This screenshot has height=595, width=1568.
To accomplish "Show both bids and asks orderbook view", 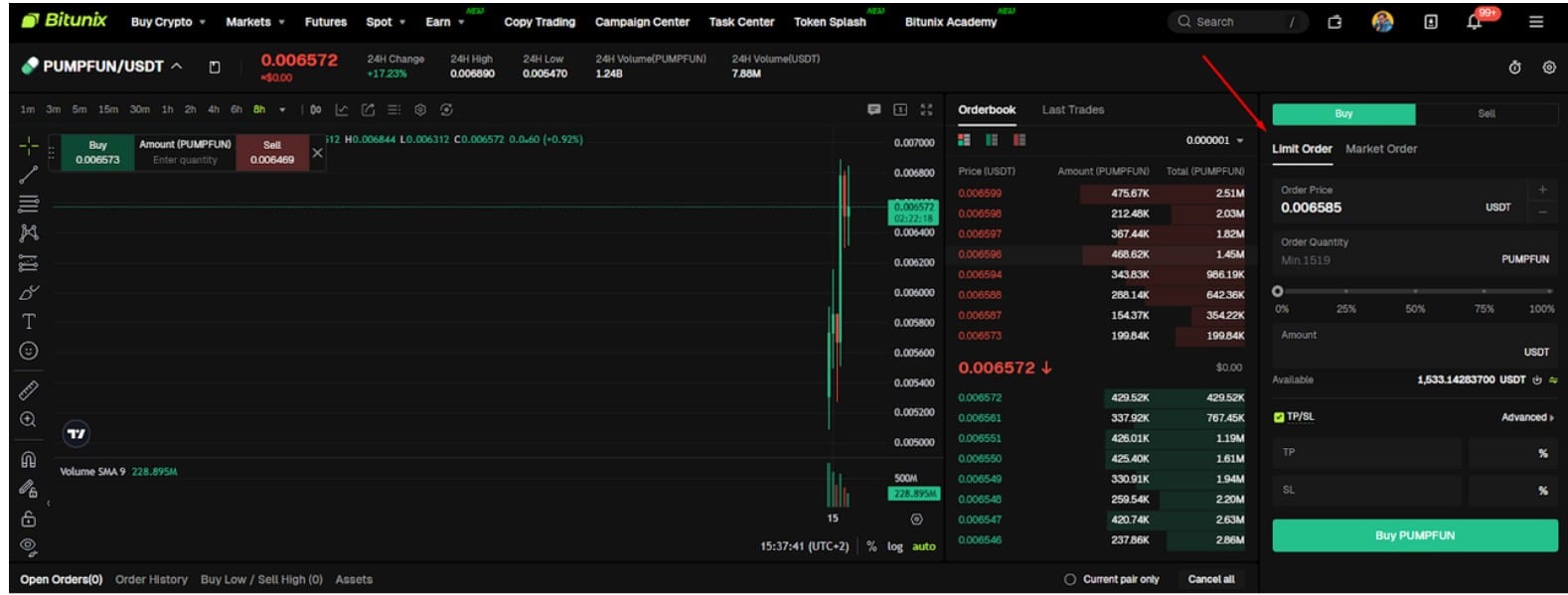I will [x=964, y=140].
